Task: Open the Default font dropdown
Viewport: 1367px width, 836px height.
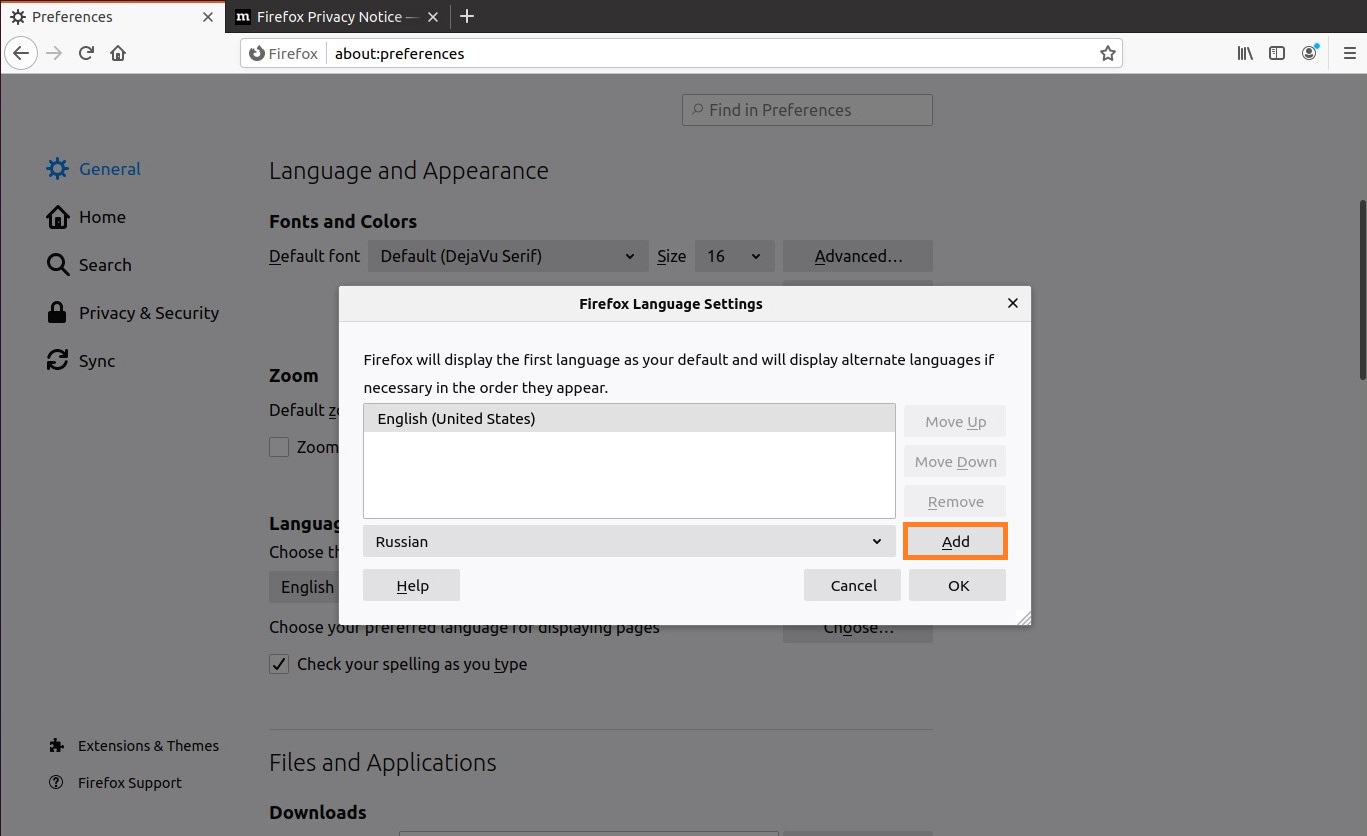Action: tap(507, 256)
